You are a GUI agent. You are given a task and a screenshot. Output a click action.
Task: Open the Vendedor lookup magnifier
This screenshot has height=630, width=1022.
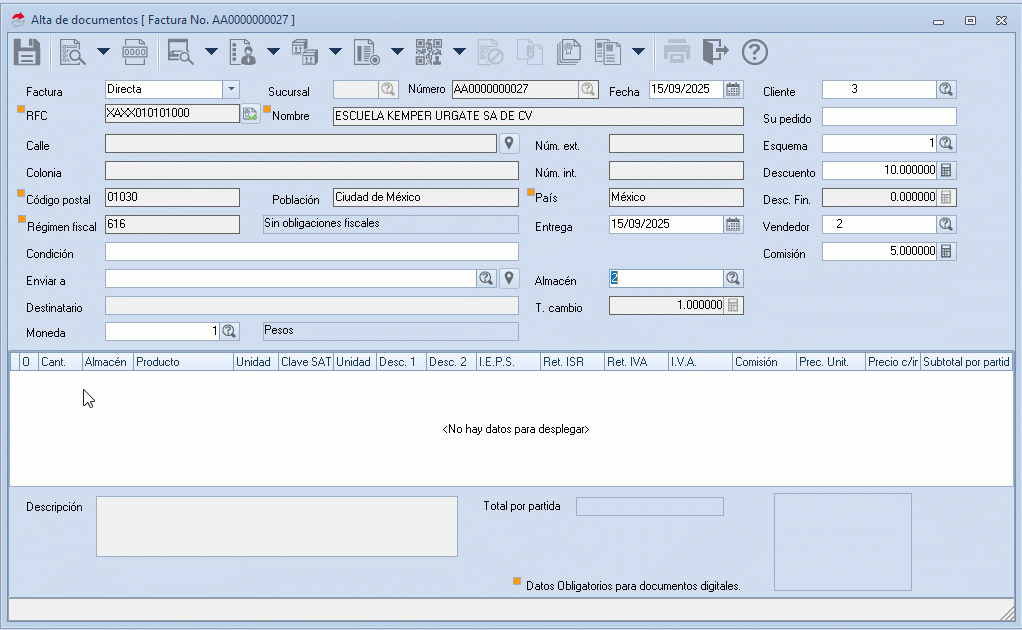click(x=944, y=224)
